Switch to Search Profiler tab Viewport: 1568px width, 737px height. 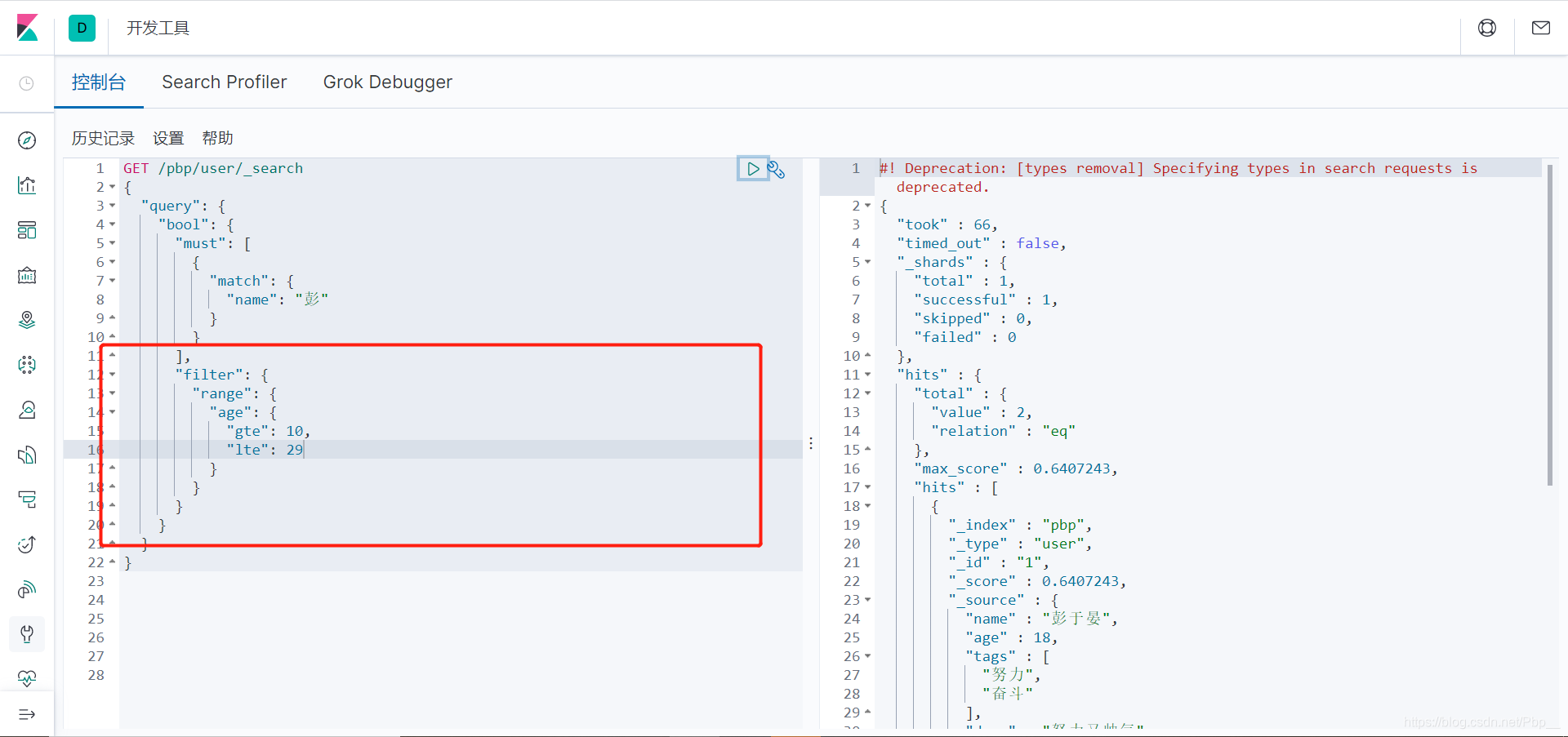[x=225, y=82]
